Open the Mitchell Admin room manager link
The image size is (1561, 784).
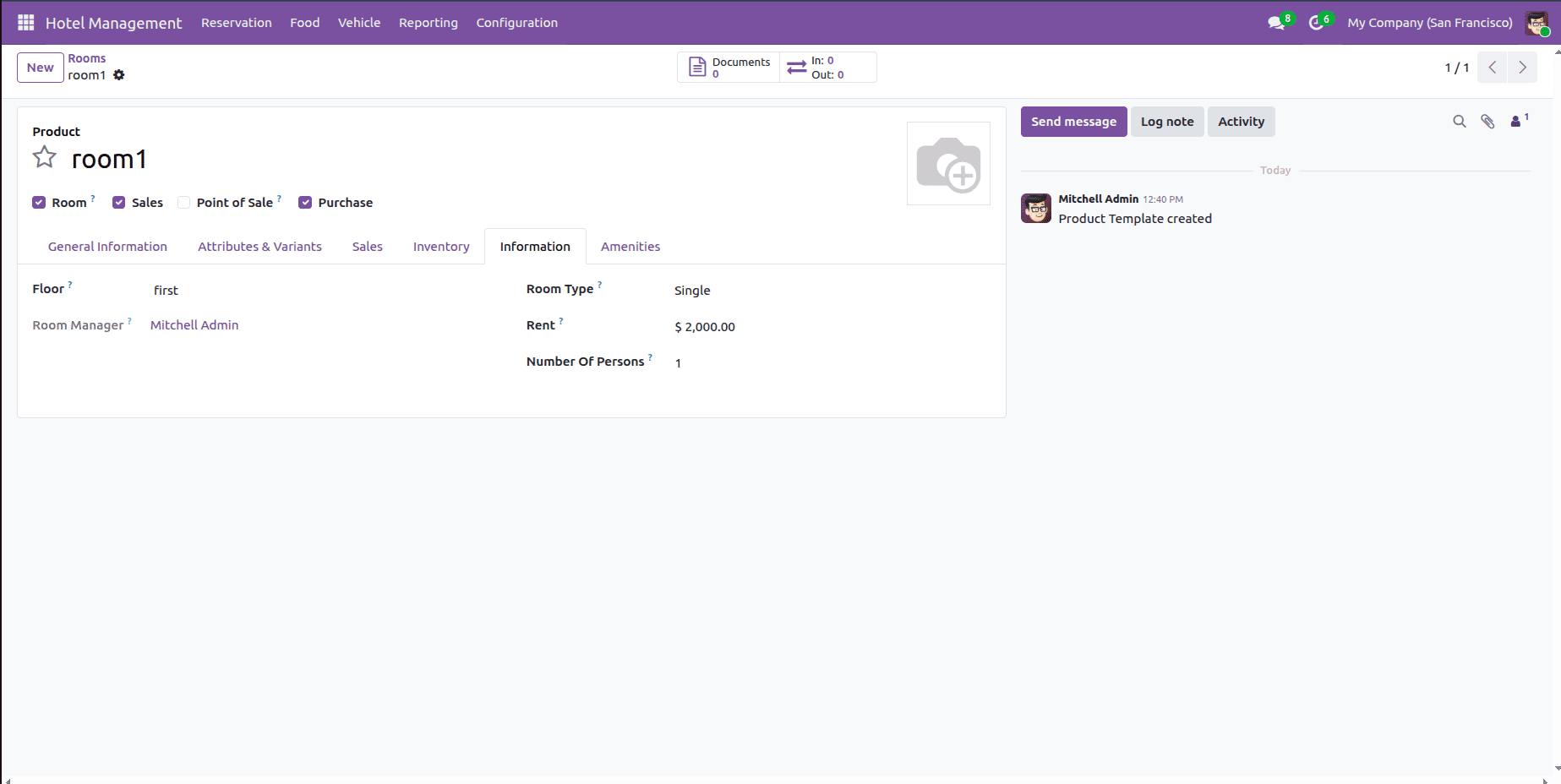point(194,325)
